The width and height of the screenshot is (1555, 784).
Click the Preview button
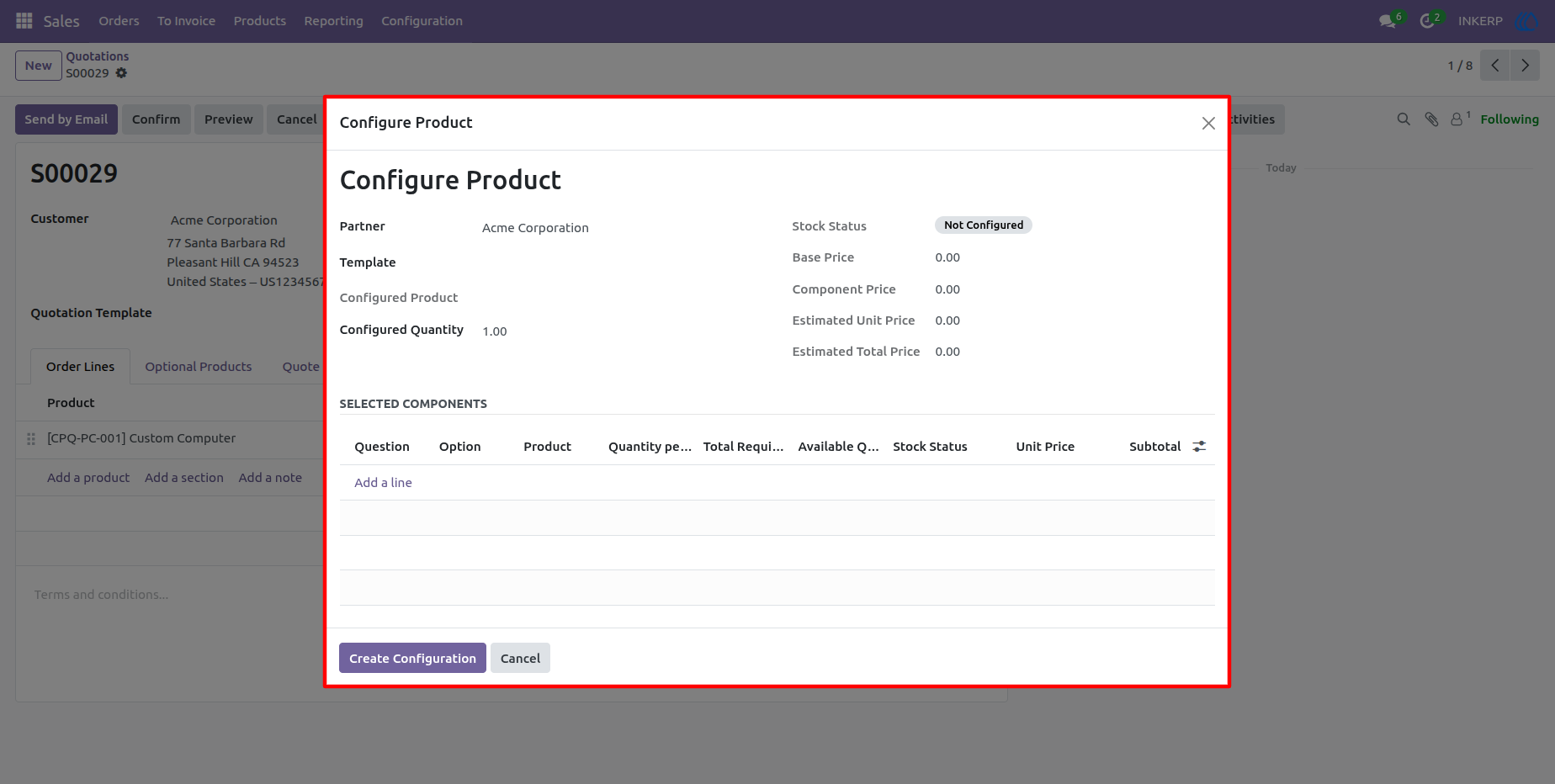(x=228, y=119)
